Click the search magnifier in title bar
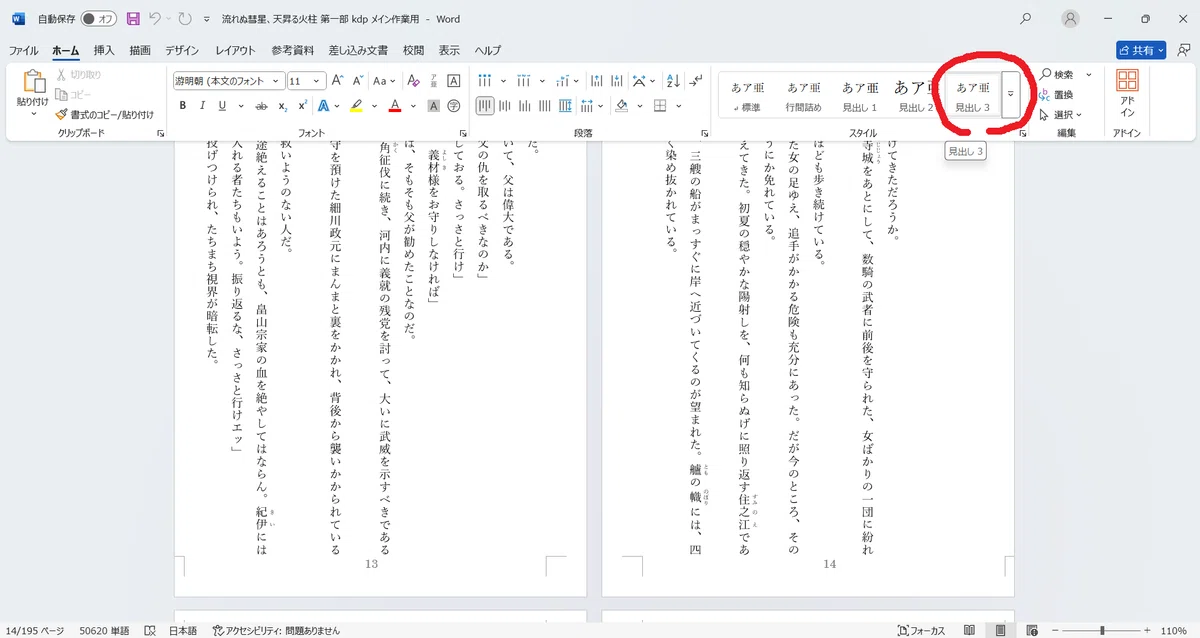1200x638 pixels. tap(1025, 19)
